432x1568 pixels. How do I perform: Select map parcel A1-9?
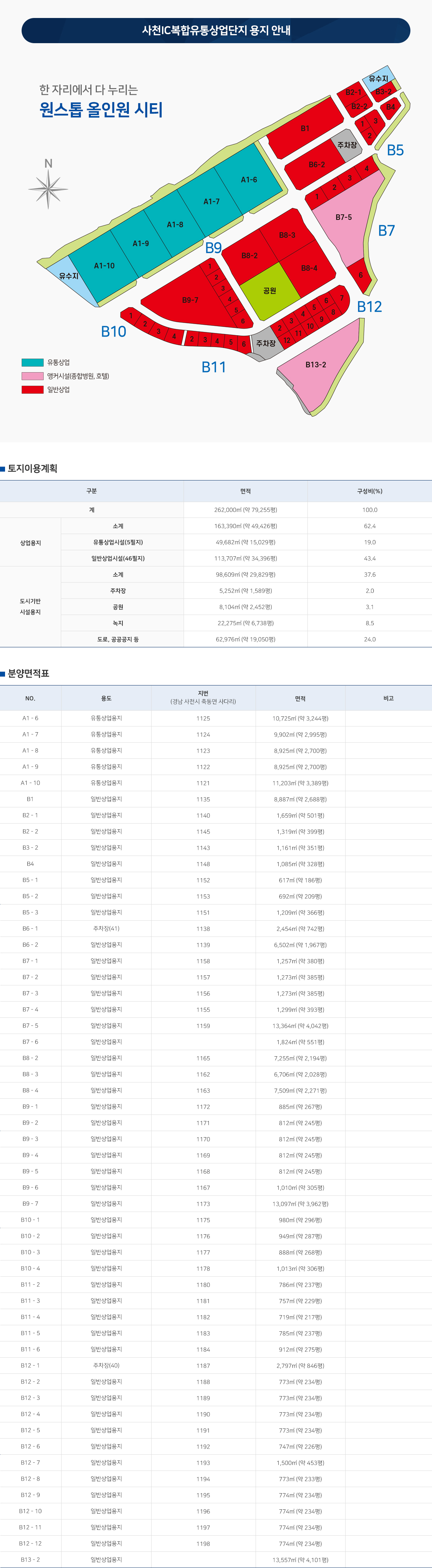tap(141, 243)
